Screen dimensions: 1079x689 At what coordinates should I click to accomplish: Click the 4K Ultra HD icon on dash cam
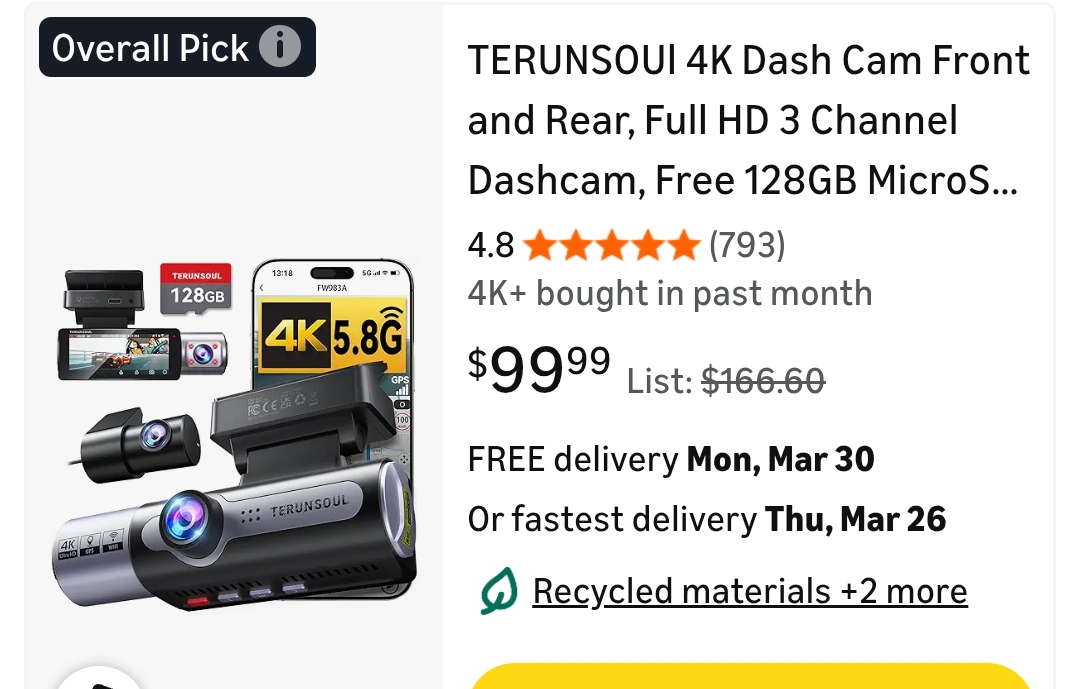coord(68,550)
